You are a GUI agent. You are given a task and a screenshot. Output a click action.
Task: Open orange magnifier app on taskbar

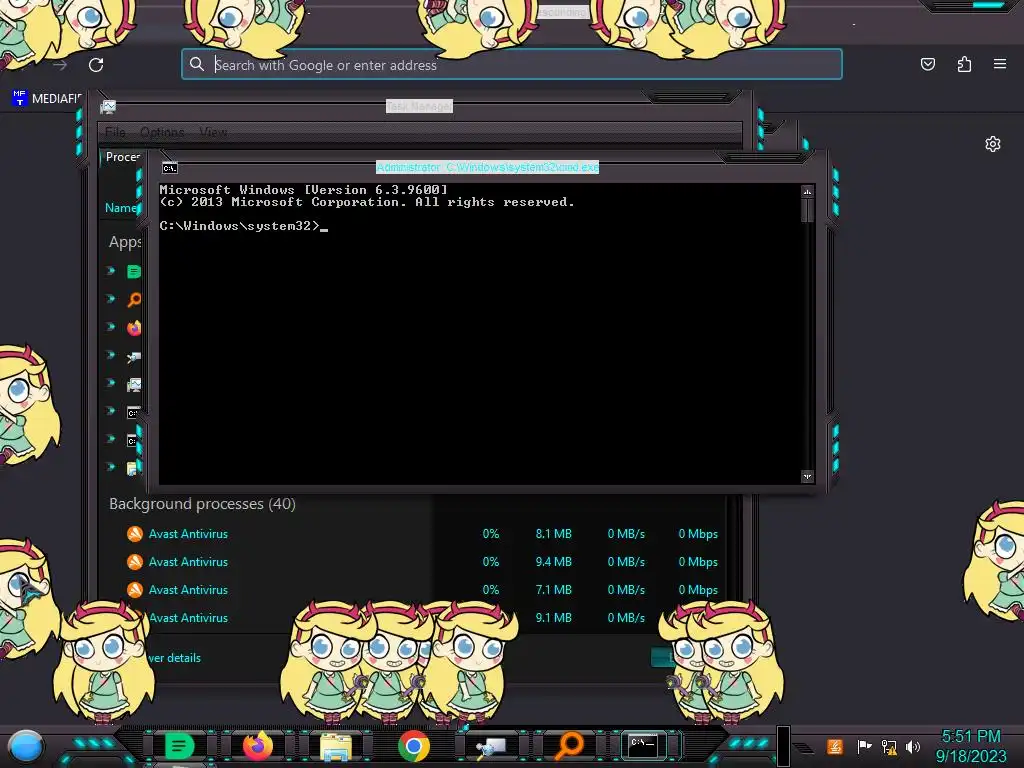[x=569, y=746]
